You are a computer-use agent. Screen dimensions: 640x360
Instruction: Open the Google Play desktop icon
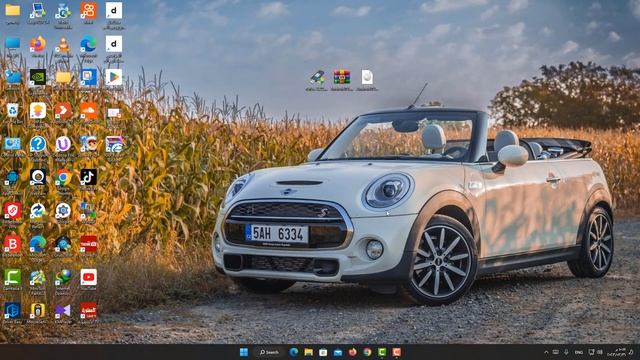(x=113, y=78)
